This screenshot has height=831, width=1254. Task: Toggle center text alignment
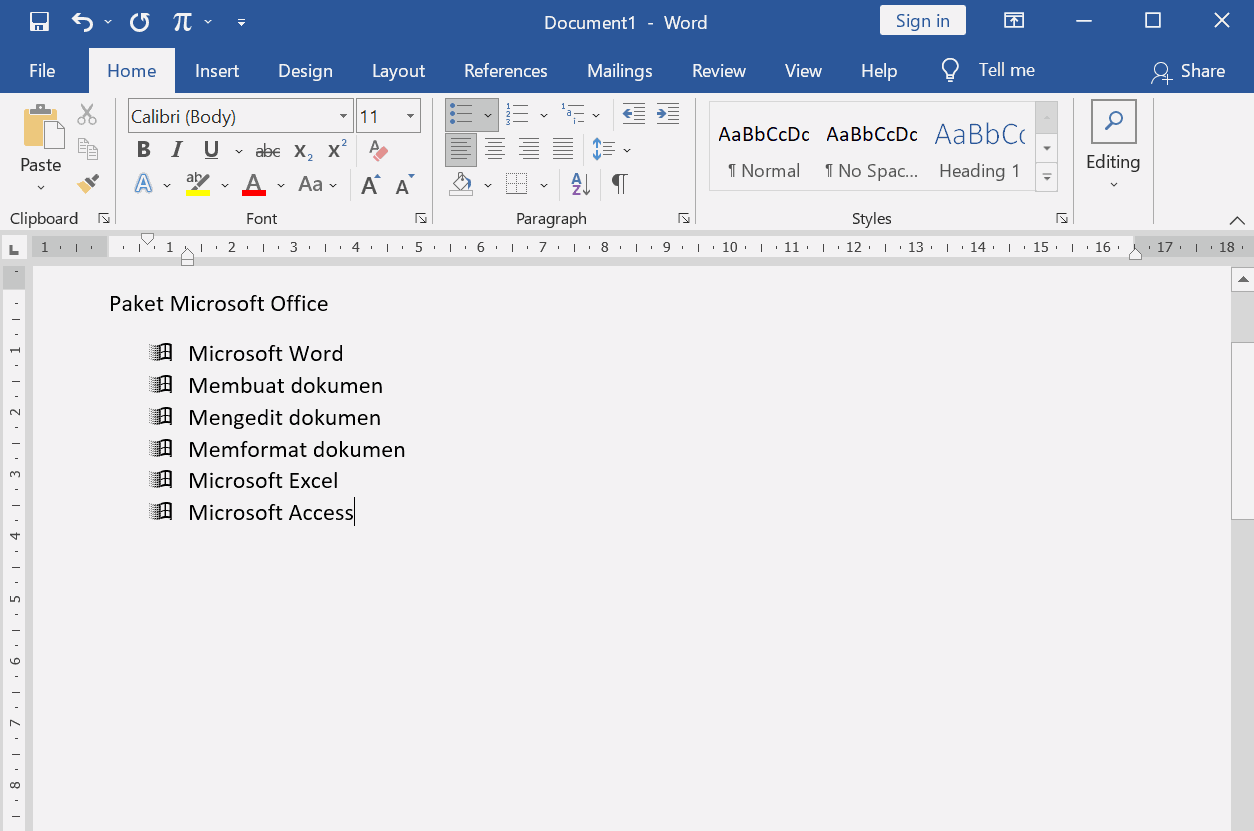click(495, 149)
